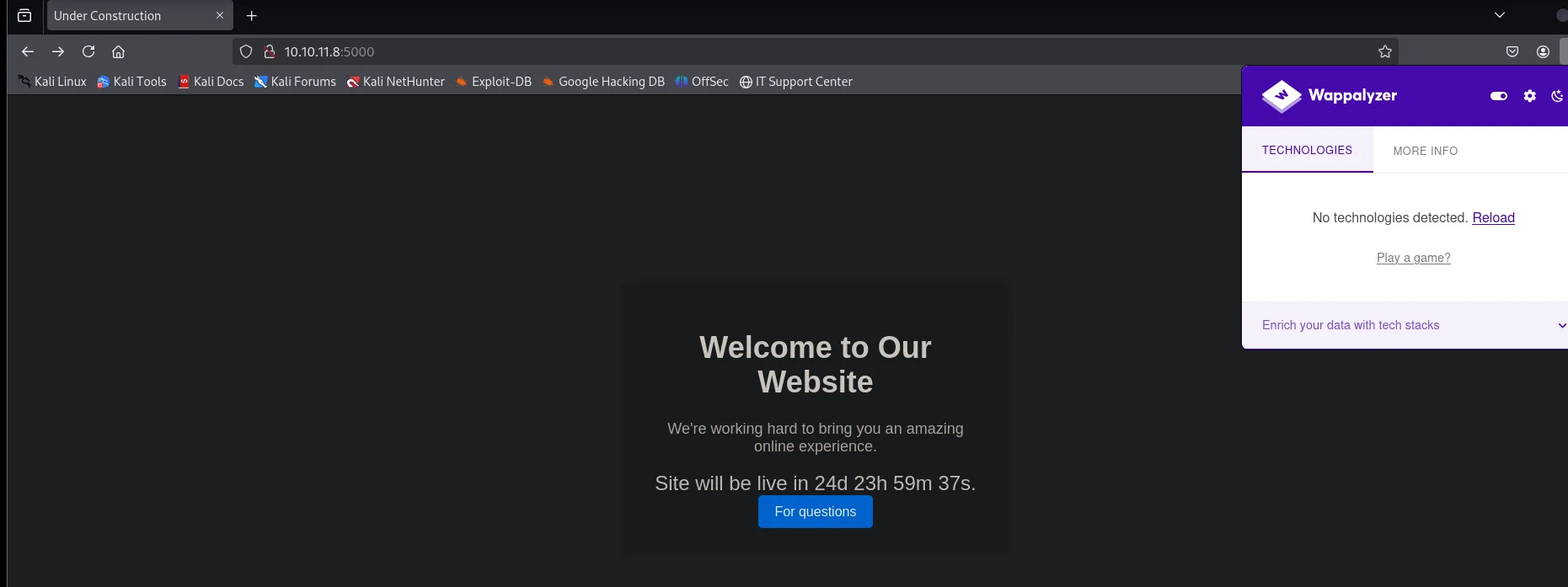Click the Wappalyzer logo
Image resolution: width=1568 pixels, height=587 pixels.
point(1330,96)
